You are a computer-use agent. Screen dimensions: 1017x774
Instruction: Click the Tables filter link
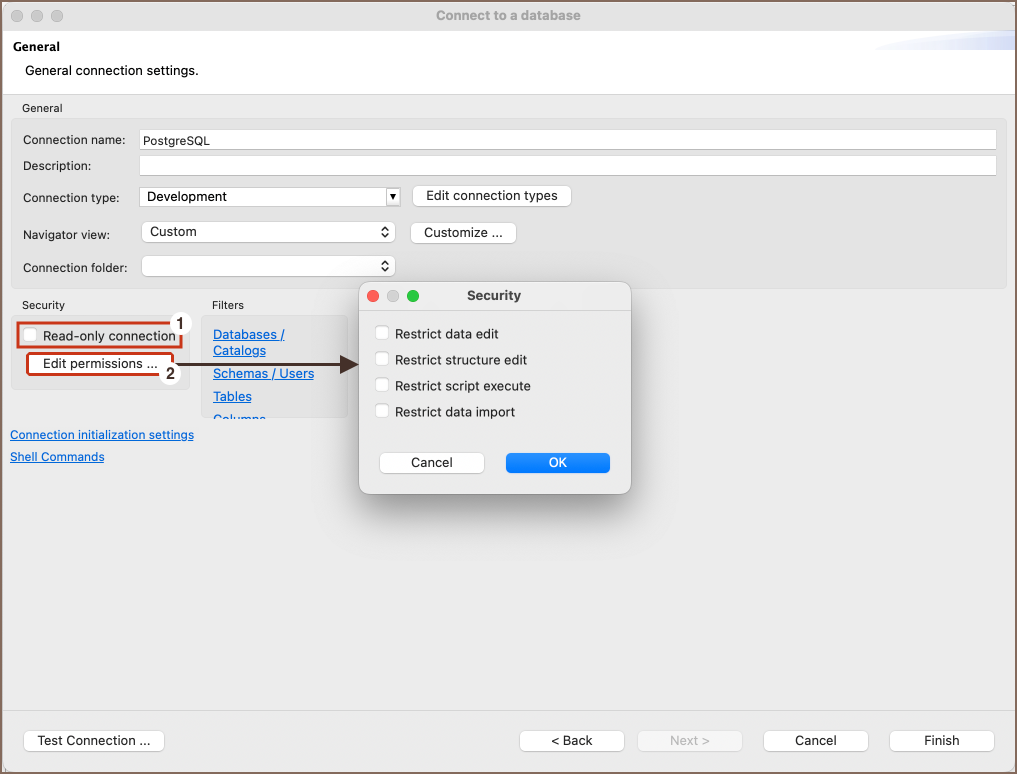[x=232, y=397]
